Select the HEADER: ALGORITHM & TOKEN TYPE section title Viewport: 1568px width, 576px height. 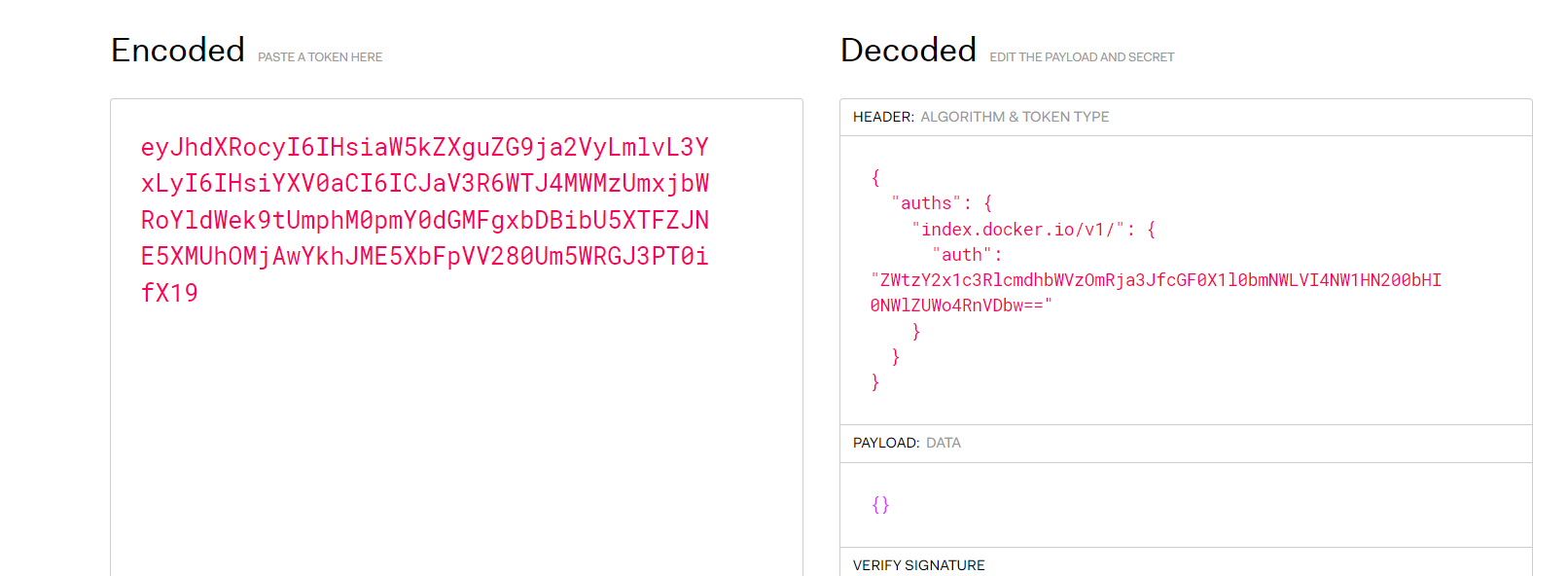[980, 117]
